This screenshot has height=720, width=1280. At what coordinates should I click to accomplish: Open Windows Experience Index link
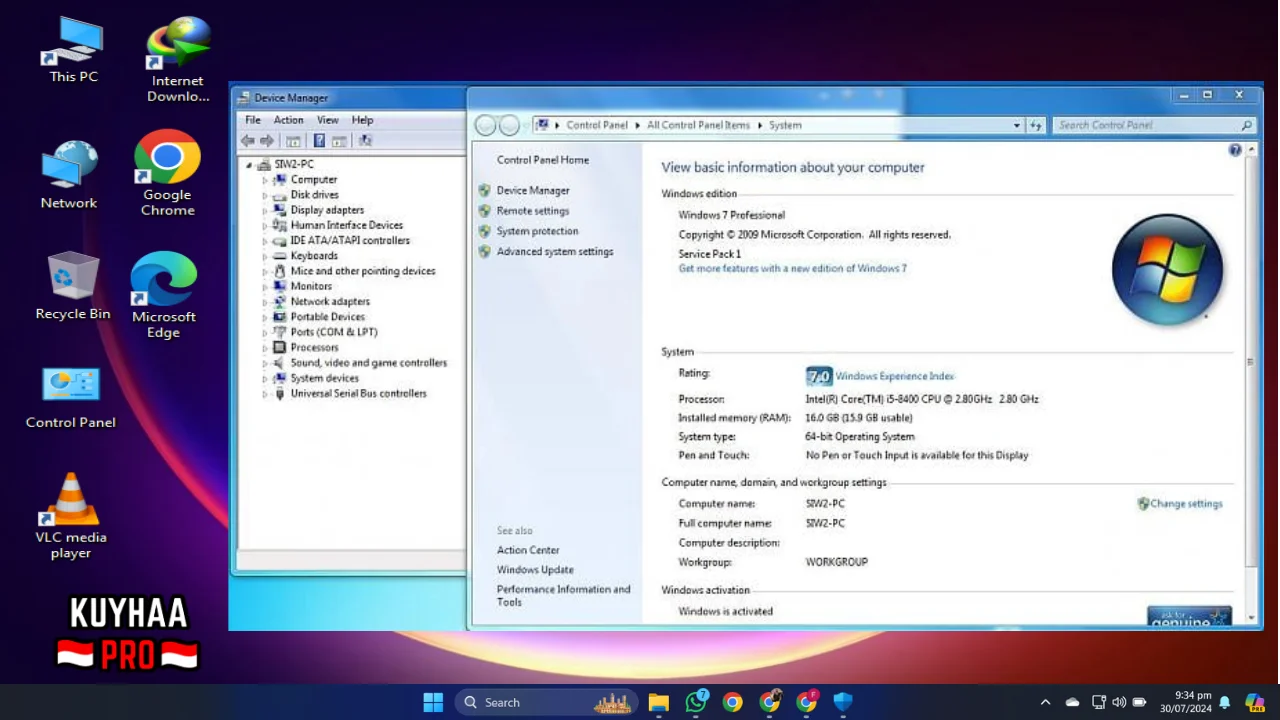[x=895, y=376]
